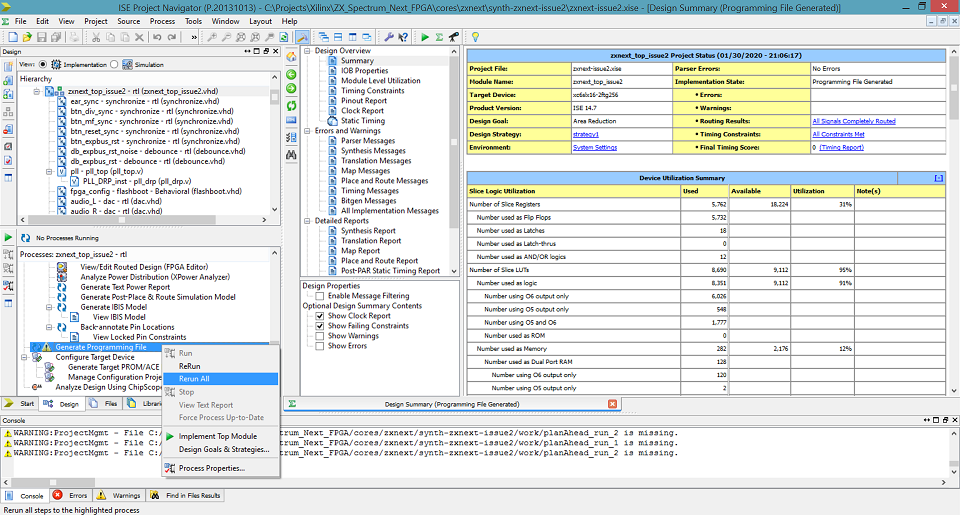Open the Errors console tab

click(71, 495)
